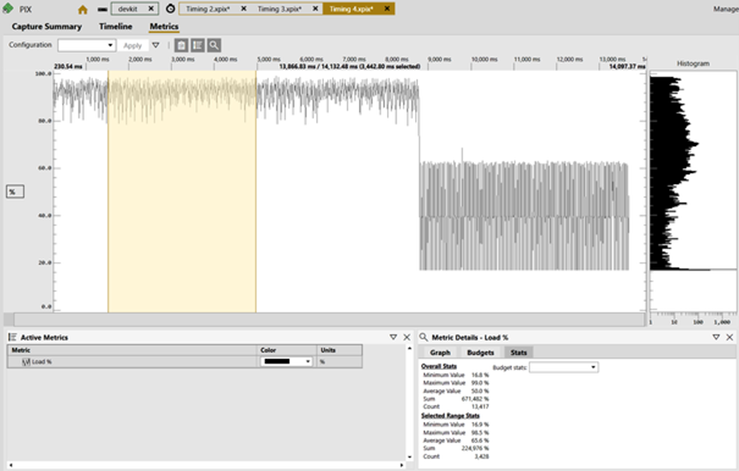Close the Timing 3.xpix tab
The height and width of the screenshot is (471, 739).
(315, 8)
